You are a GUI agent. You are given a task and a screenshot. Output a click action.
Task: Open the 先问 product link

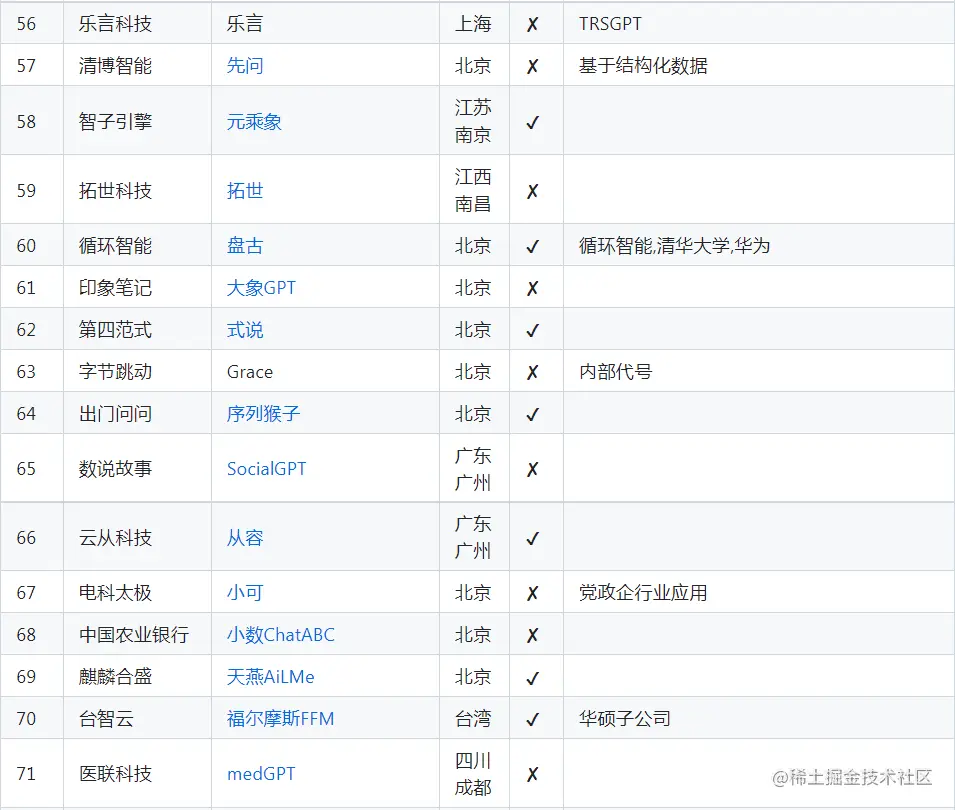[245, 65]
